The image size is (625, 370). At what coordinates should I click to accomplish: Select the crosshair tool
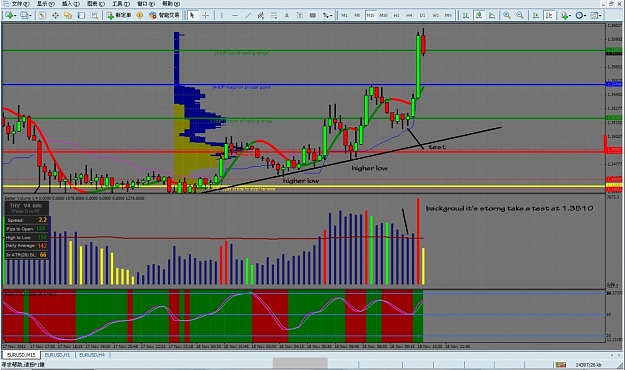coord(205,15)
